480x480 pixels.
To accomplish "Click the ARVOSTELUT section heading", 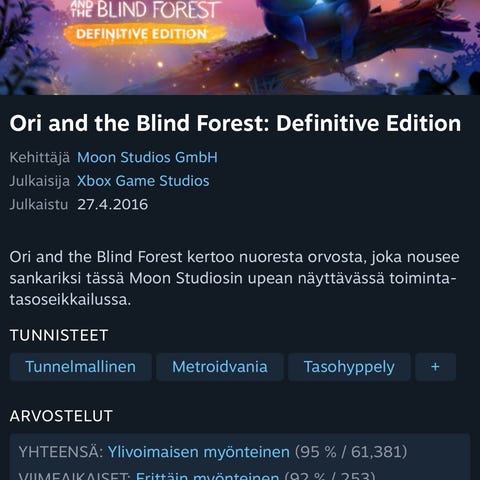I will (x=61, y=416).
